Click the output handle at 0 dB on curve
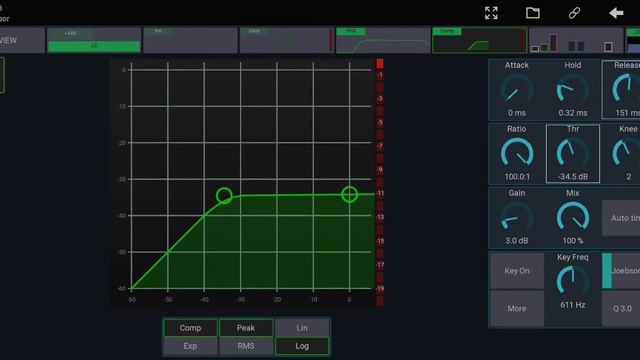 [350, 194]
